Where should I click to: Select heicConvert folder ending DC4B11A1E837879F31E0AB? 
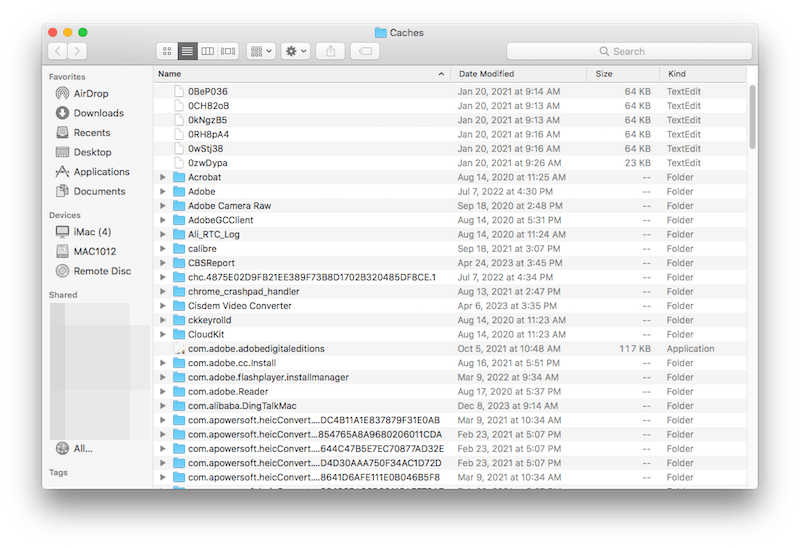tap(449, 420)
